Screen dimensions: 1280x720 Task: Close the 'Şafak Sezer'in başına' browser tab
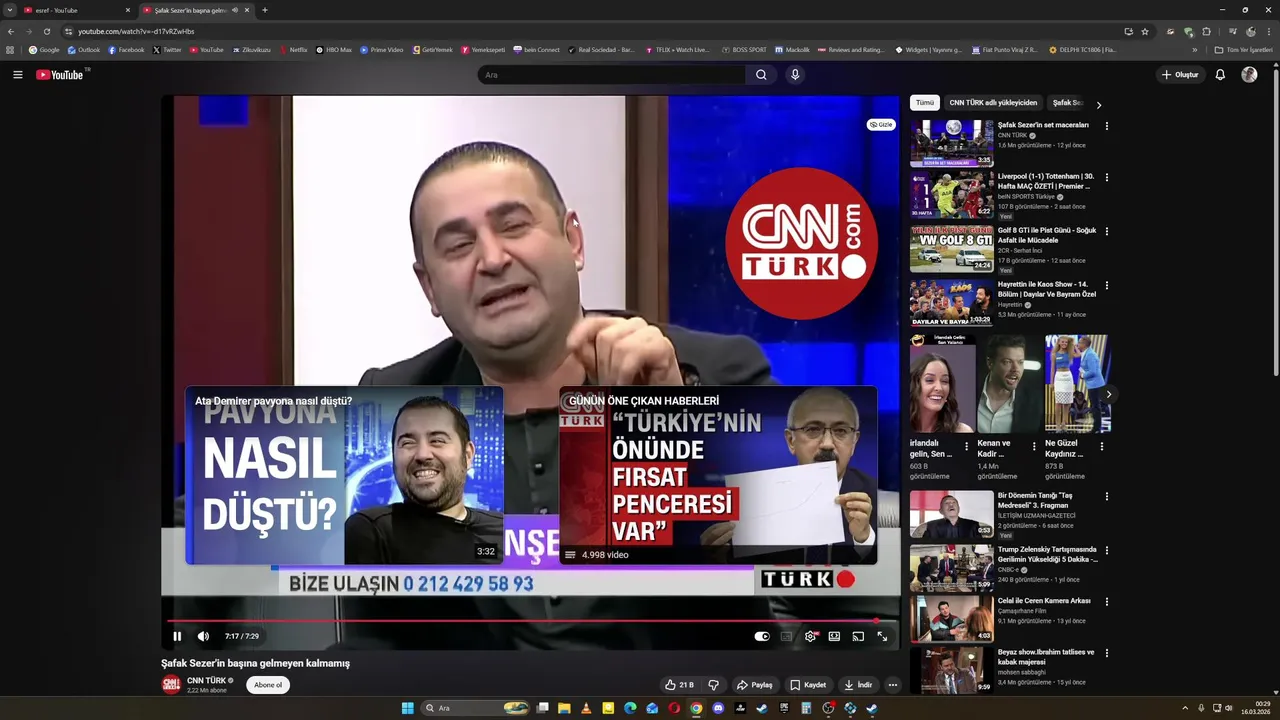(247, 10)
